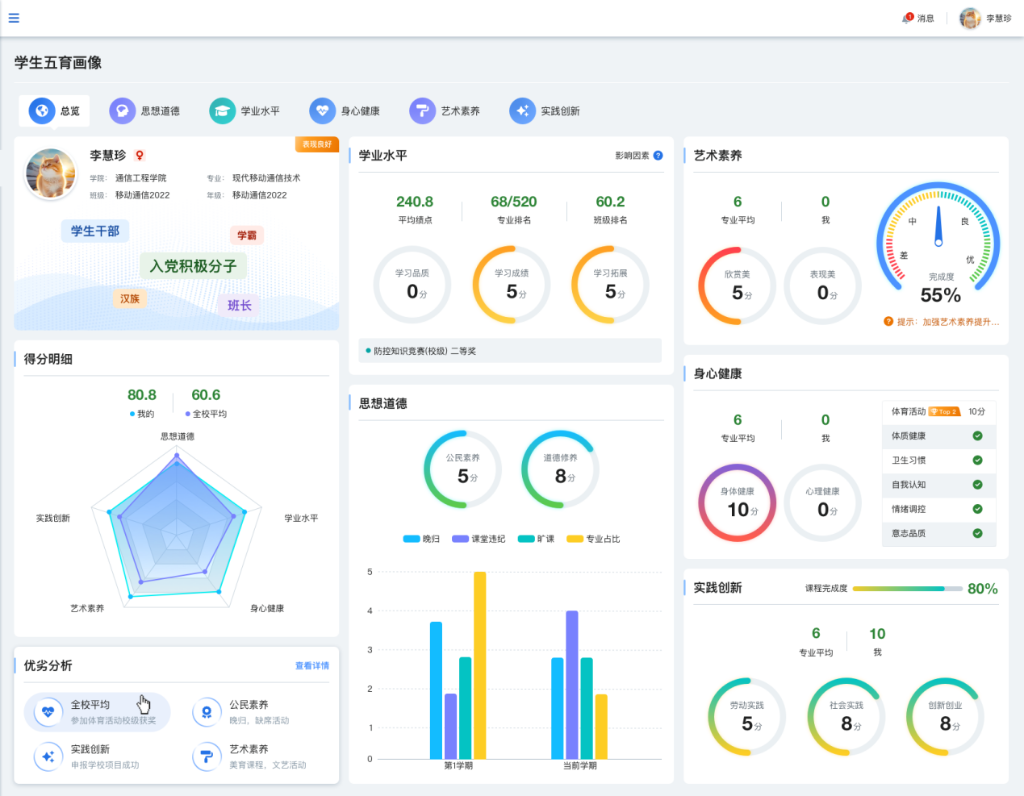
Task: Toggle the 旷课 legend swatch
Action: [x=526, y=539]
